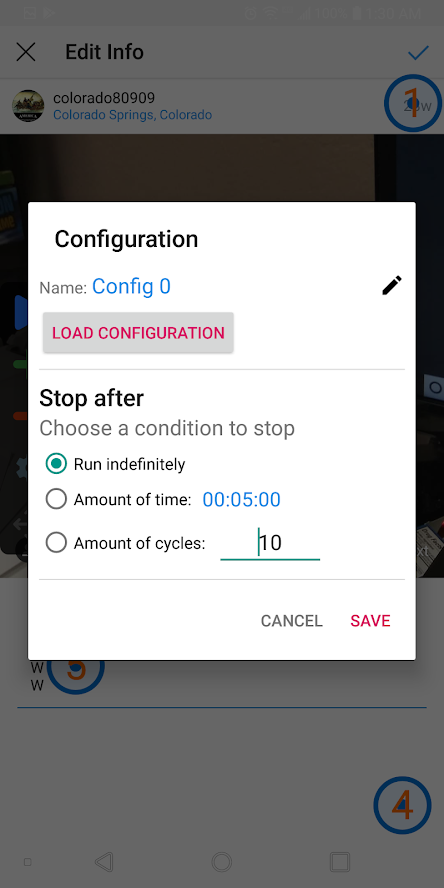Viewport: 444px width, 888px height.
Task: Click the Load Configuration button
Action: coord(138,332)
